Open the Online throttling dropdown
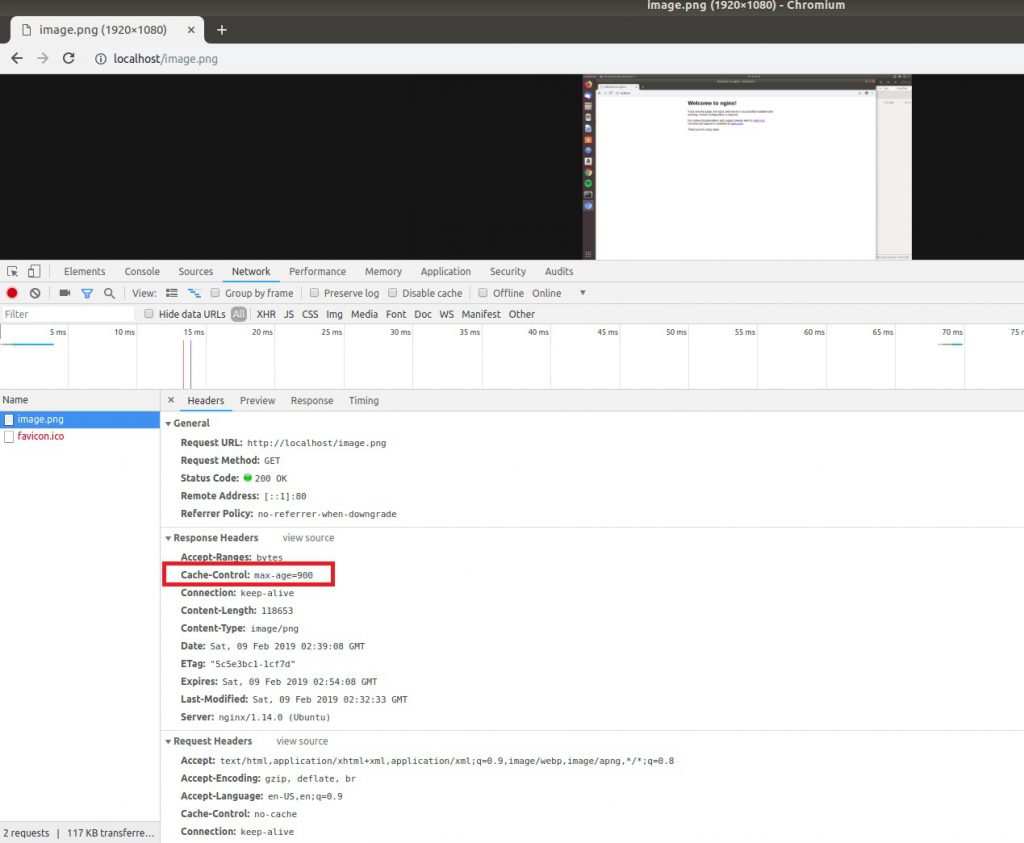 [x=559, y=293]
